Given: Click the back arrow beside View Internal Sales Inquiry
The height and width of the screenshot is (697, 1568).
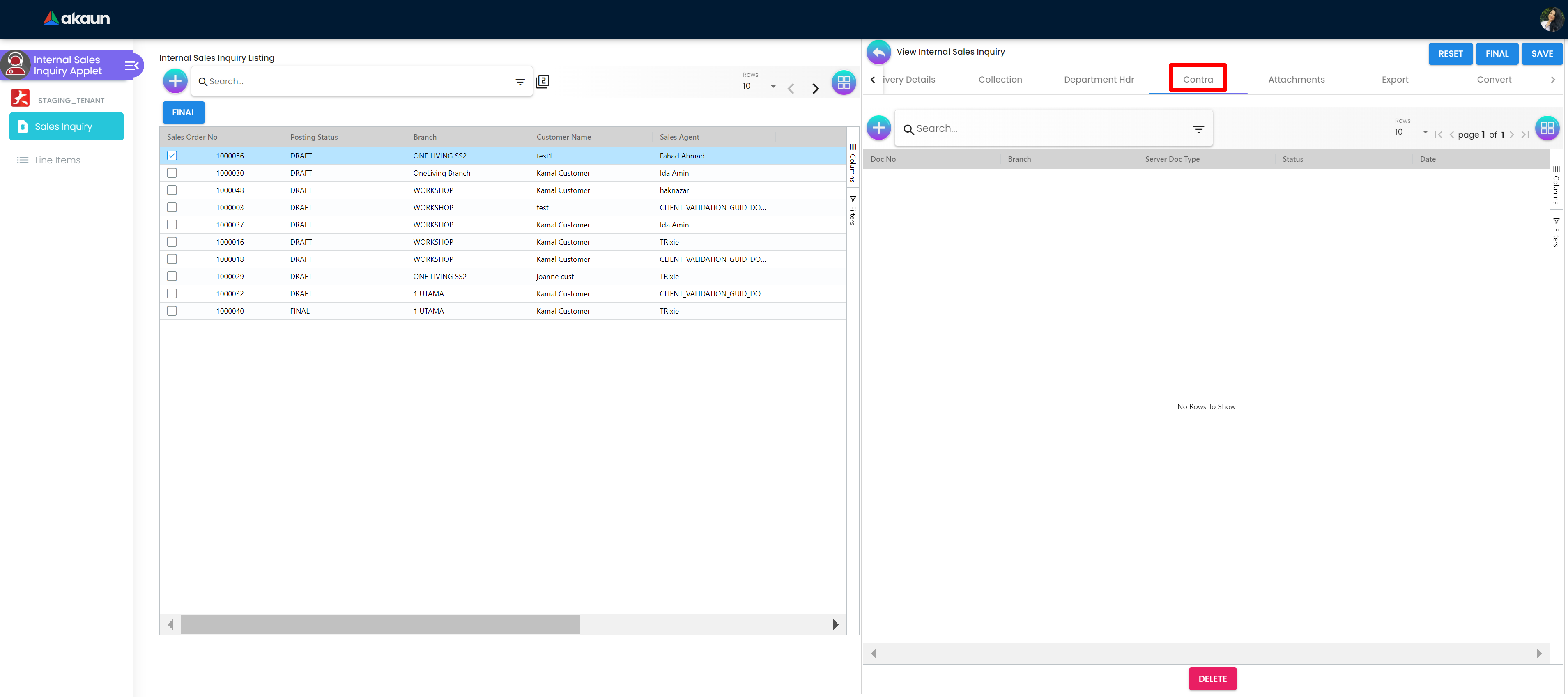Looking at the screenshot, I should (x=878, y=52).
